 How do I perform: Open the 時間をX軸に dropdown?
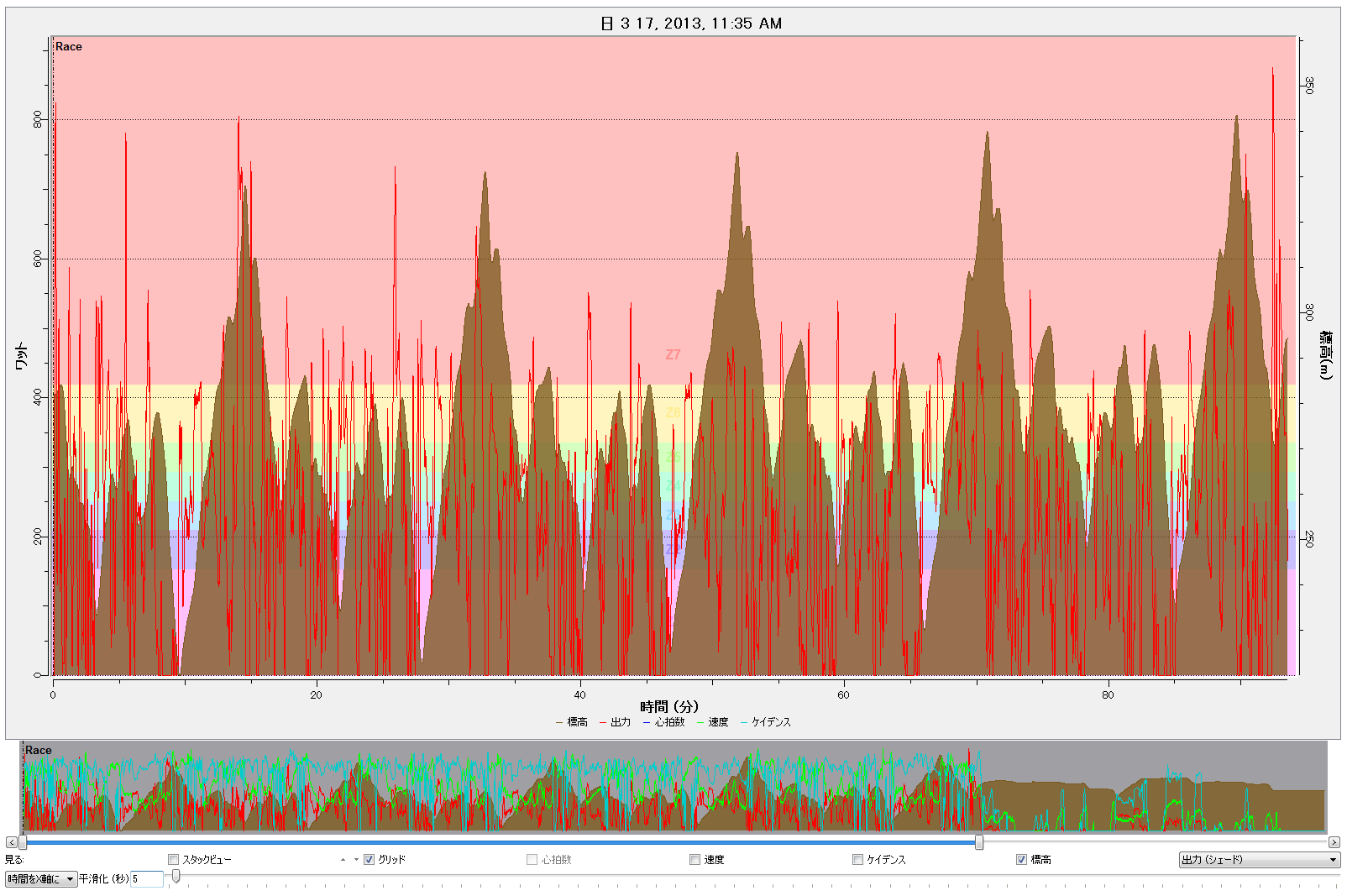[40, 879]
